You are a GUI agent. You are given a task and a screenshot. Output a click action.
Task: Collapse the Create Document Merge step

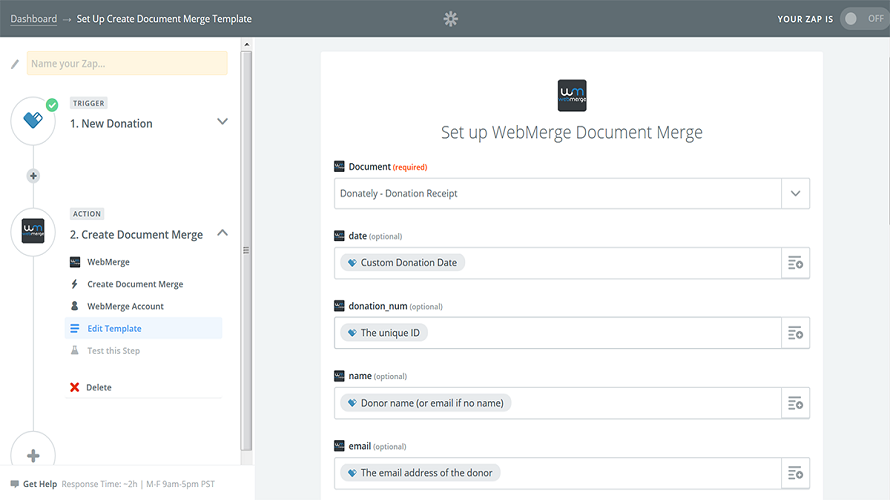click(x=222, y=233)
